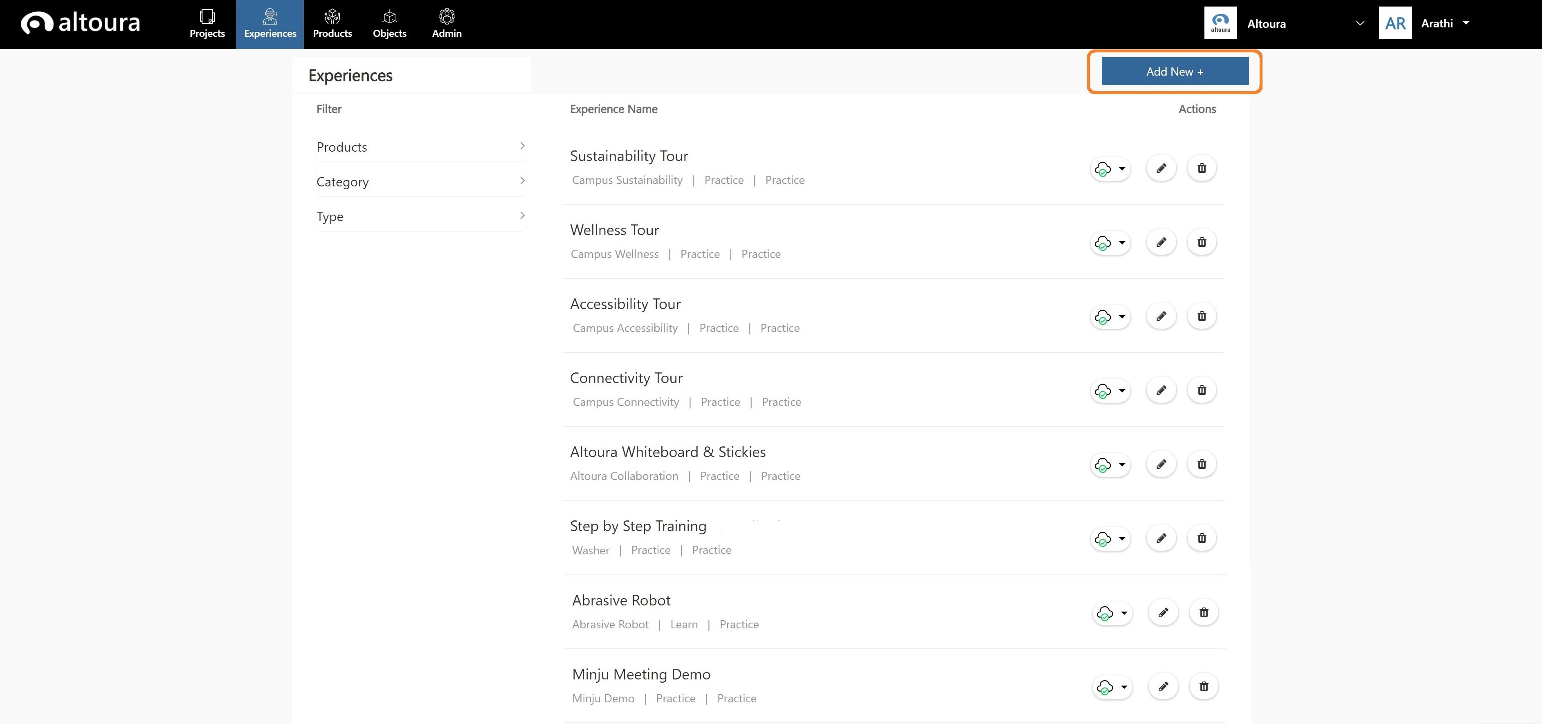Open publish dropdown for Abrasive Robot

pyautogui.click(x=1113, y=613)
